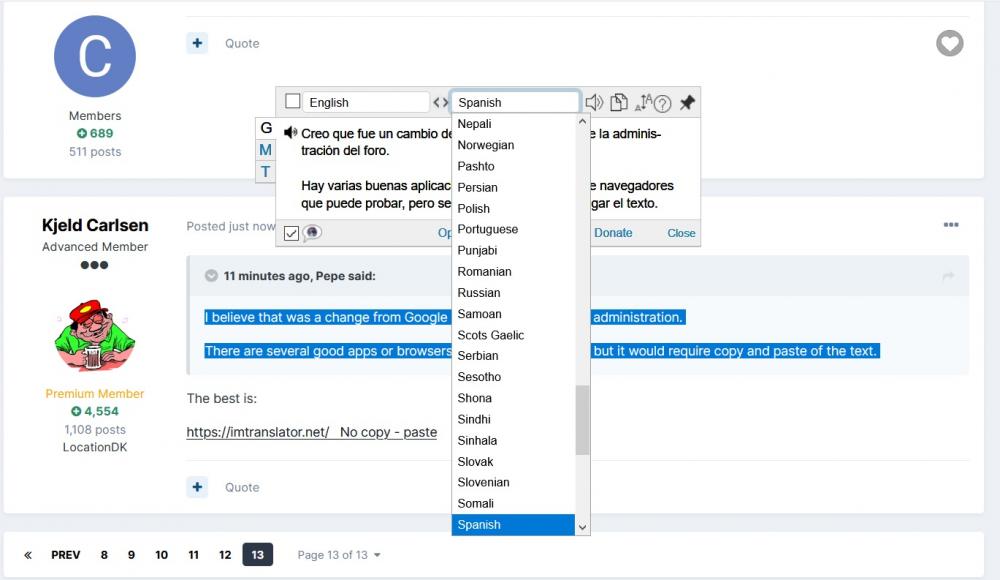Open the imtranslator.net link

[x=258, y=432]
